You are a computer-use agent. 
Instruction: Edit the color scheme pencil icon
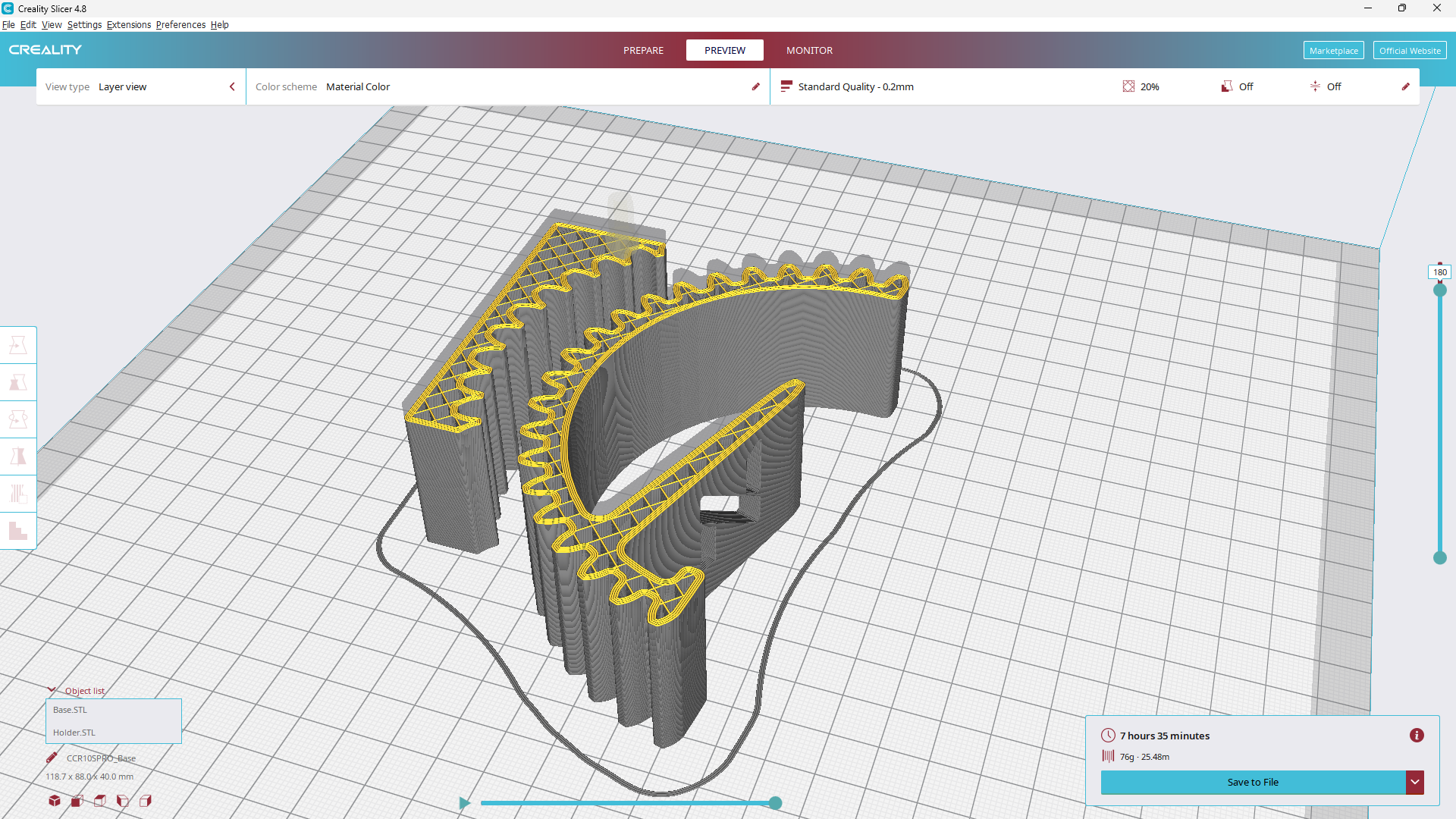coord(755,86)
